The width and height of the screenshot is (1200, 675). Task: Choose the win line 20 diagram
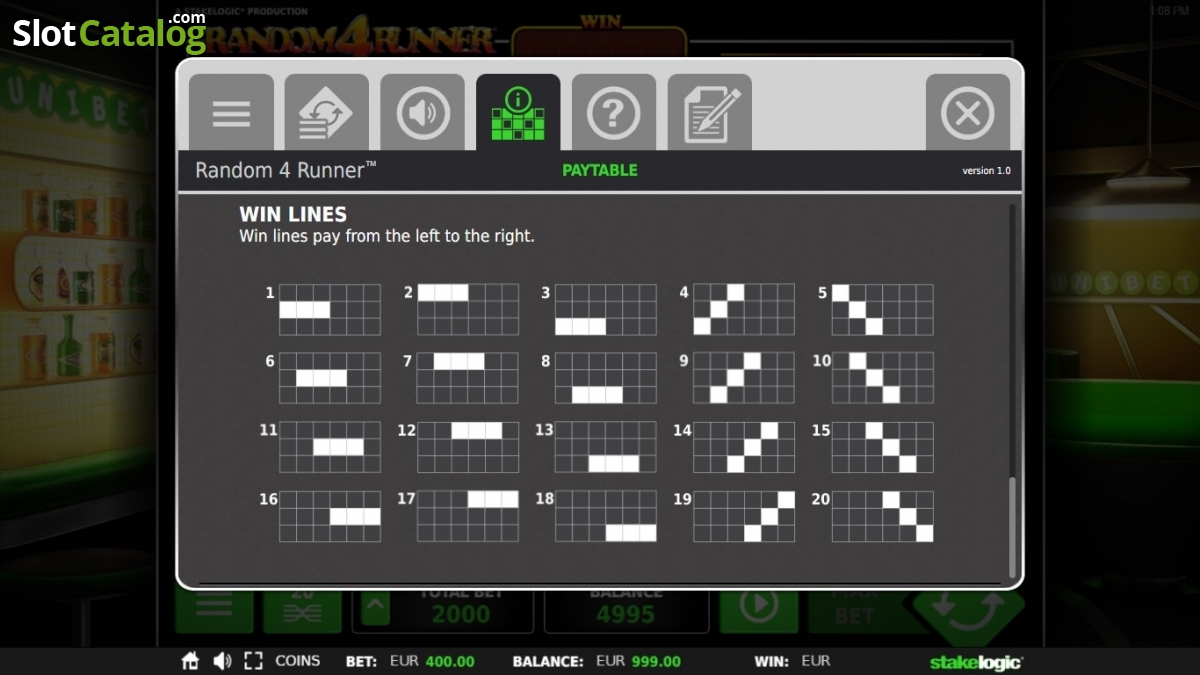(x=882, y=516)
